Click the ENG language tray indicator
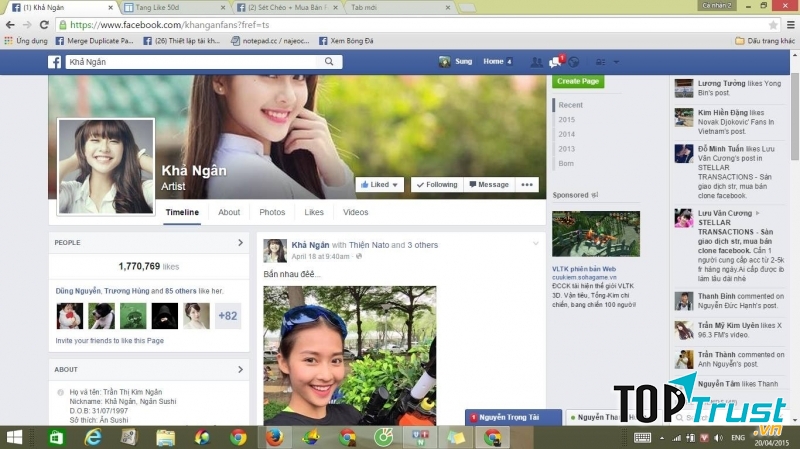The height and width of the screenshot is (449, 800). coord(738,438)
